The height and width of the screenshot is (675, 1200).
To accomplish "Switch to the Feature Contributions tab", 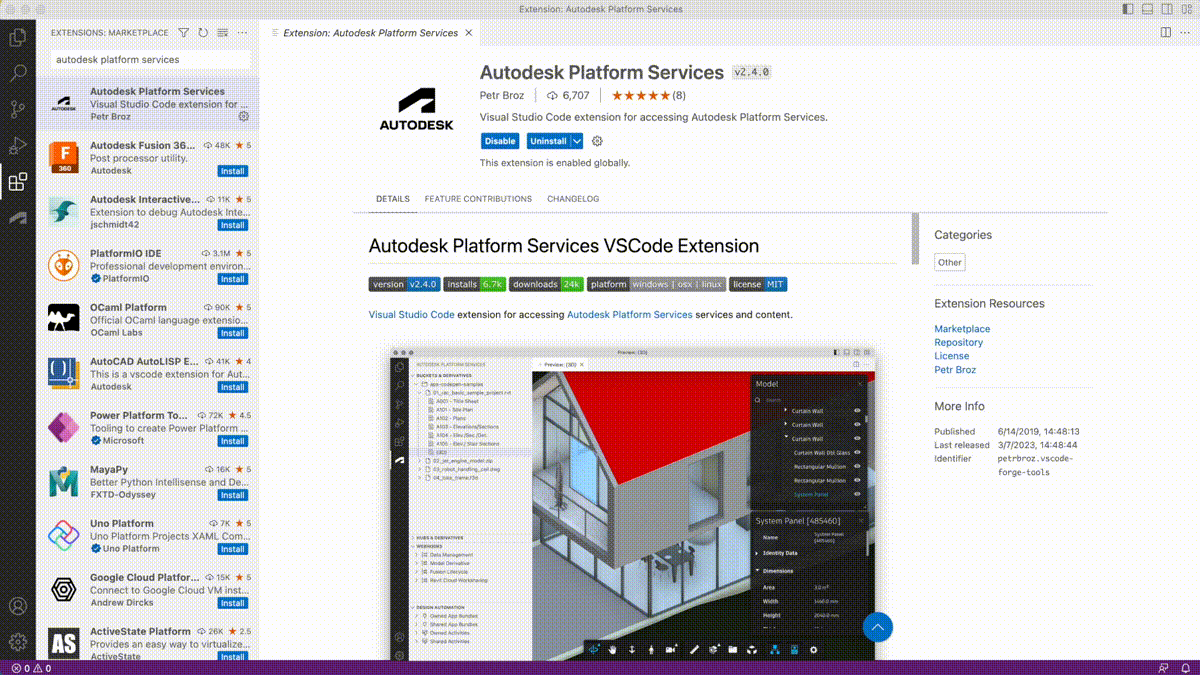I will [478, 199].
